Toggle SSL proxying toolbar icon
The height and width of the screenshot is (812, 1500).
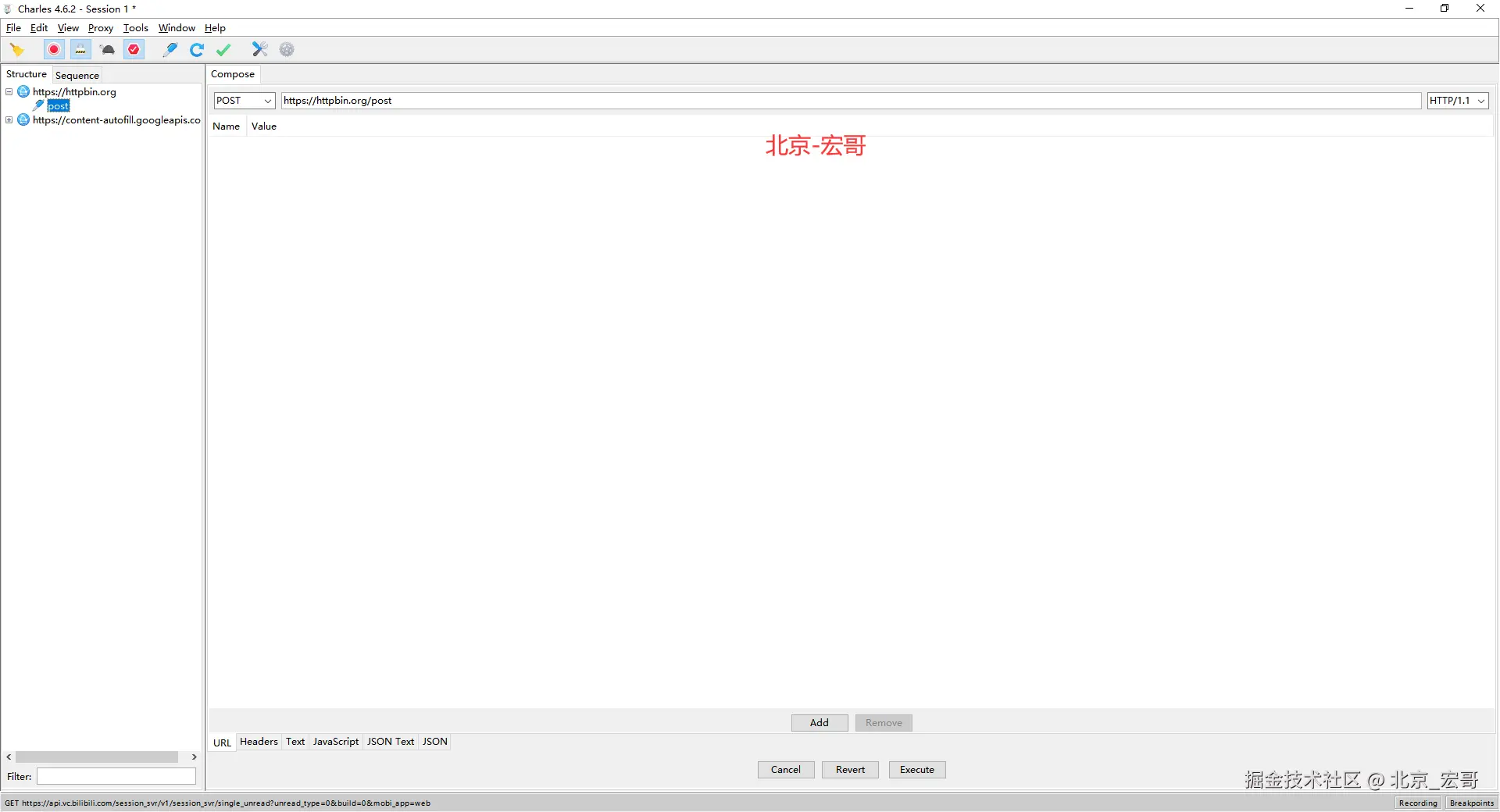pos(80,50)
